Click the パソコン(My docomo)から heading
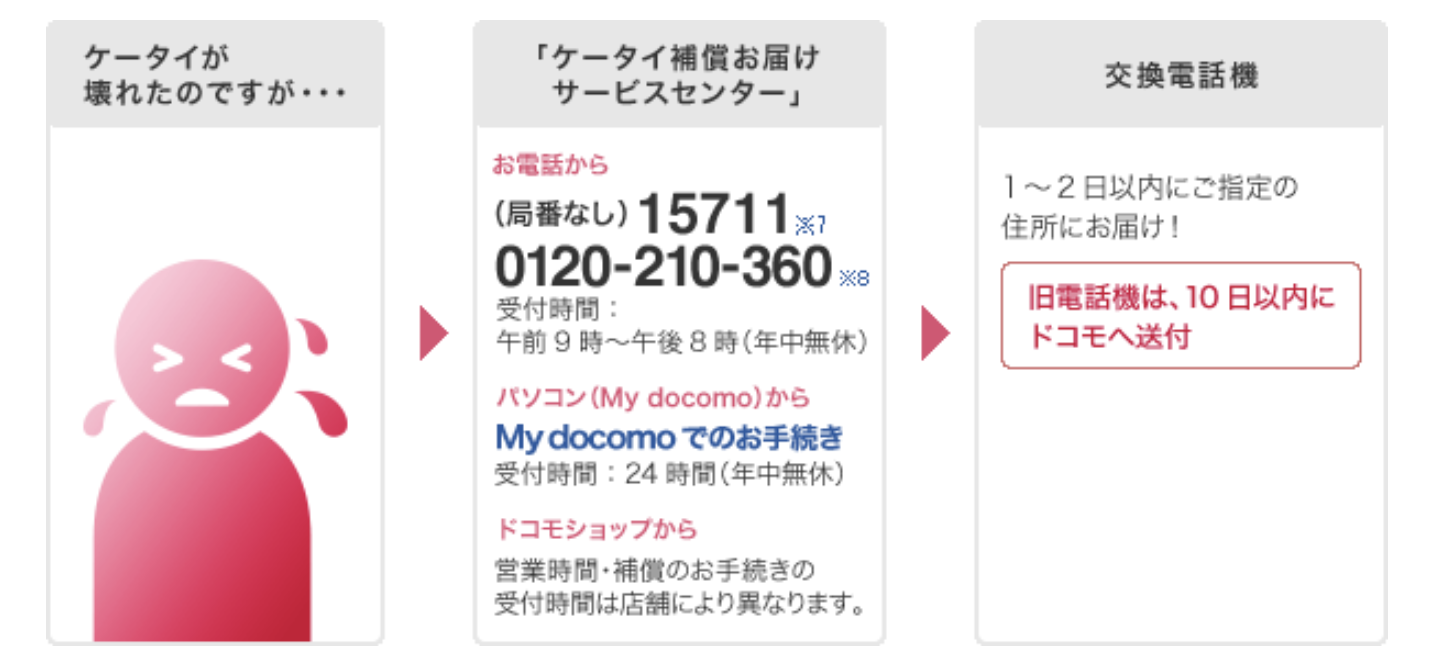1432x662 pixels. 653,397
